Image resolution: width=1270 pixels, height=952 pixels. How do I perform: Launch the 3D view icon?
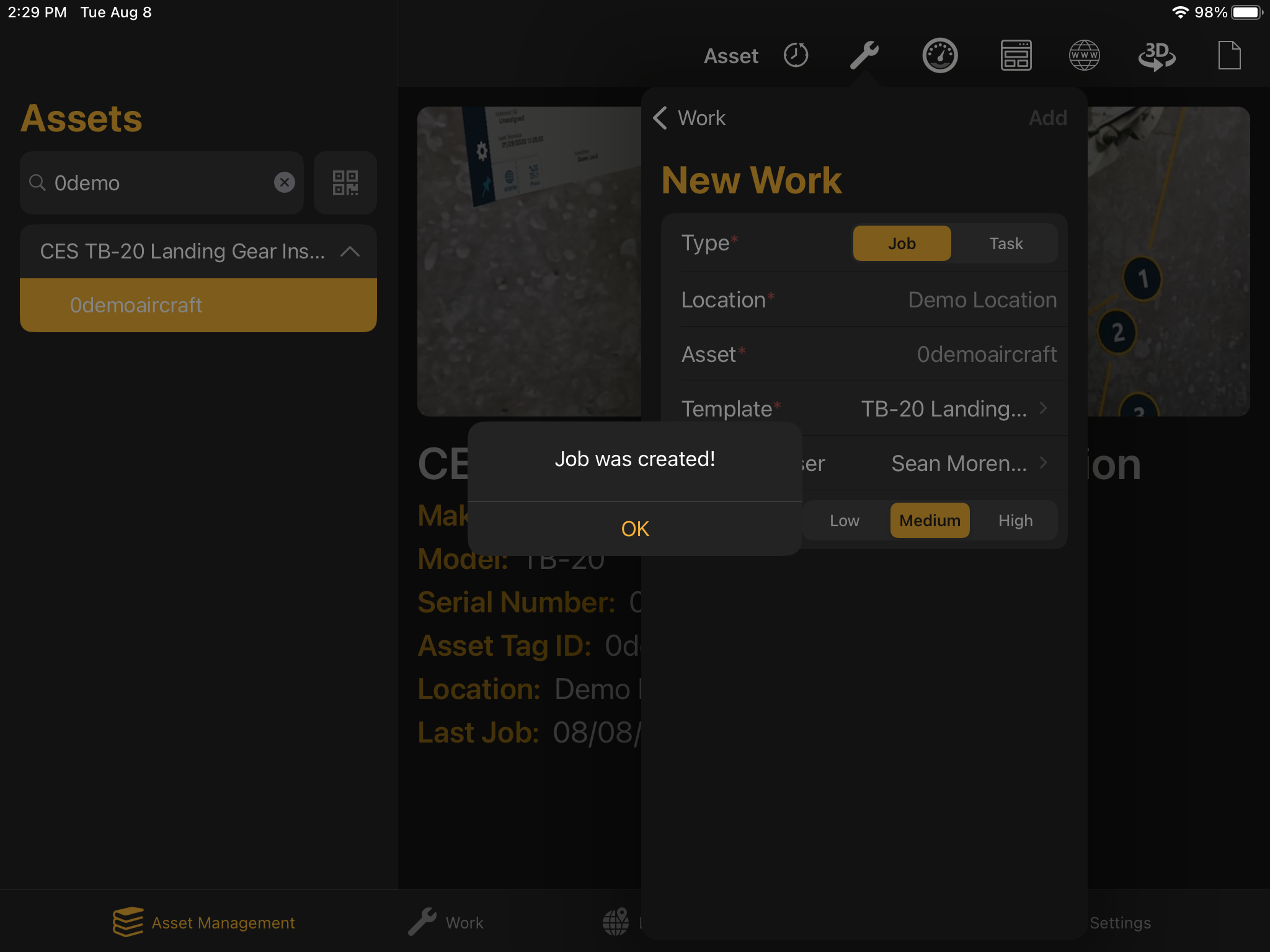coord(1158,55)
